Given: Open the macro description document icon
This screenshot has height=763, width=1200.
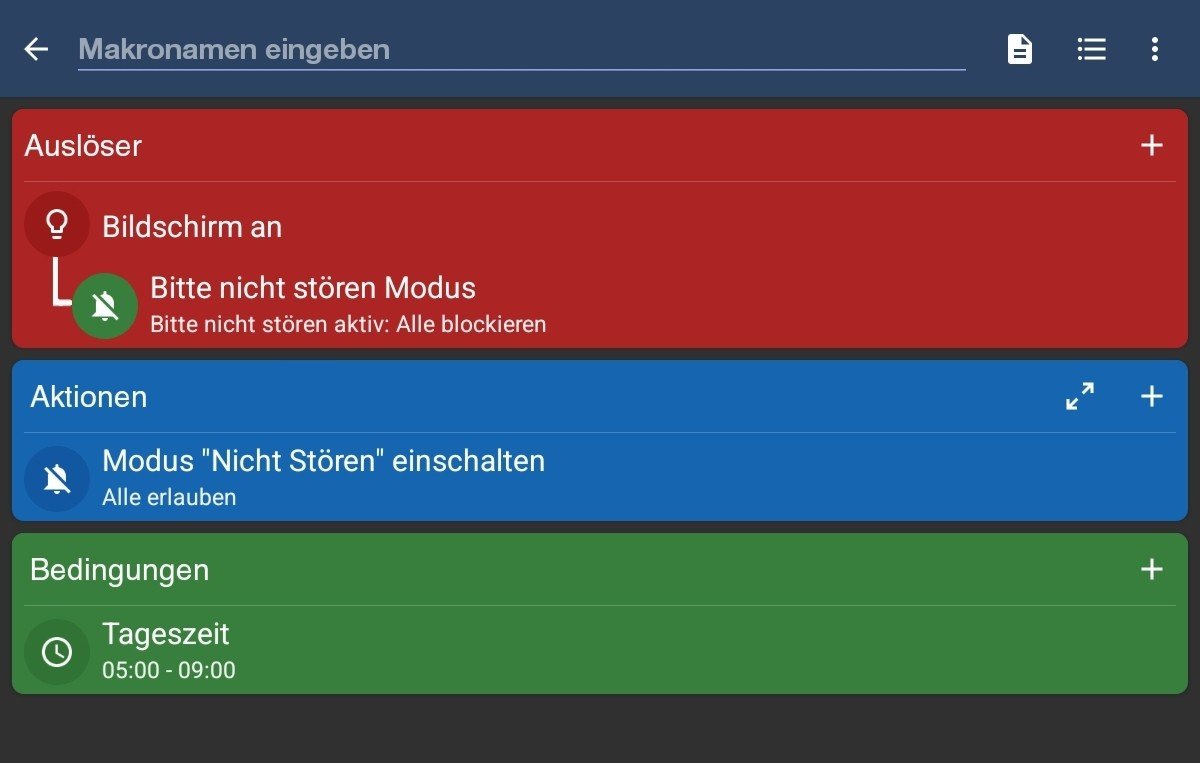Looking at the screenshot, I should [1019, 49].
